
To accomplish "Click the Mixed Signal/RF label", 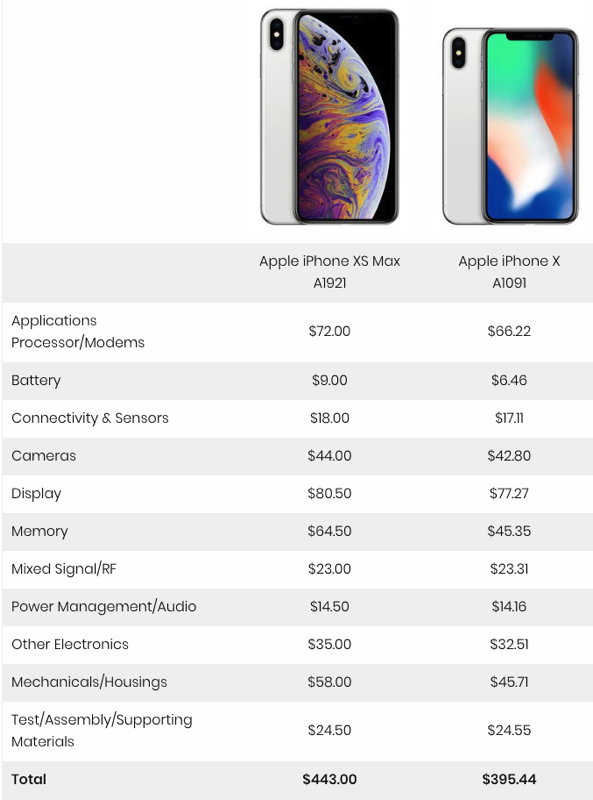I will pos(64,569).
